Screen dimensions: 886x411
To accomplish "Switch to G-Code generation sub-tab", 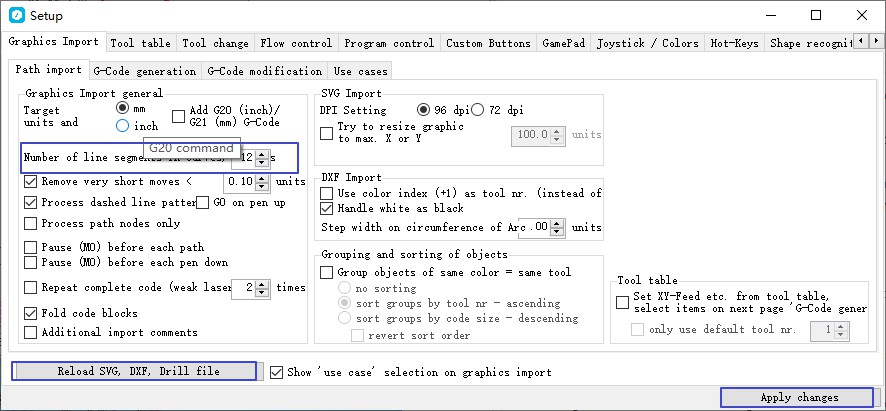I will click(145, 71).
